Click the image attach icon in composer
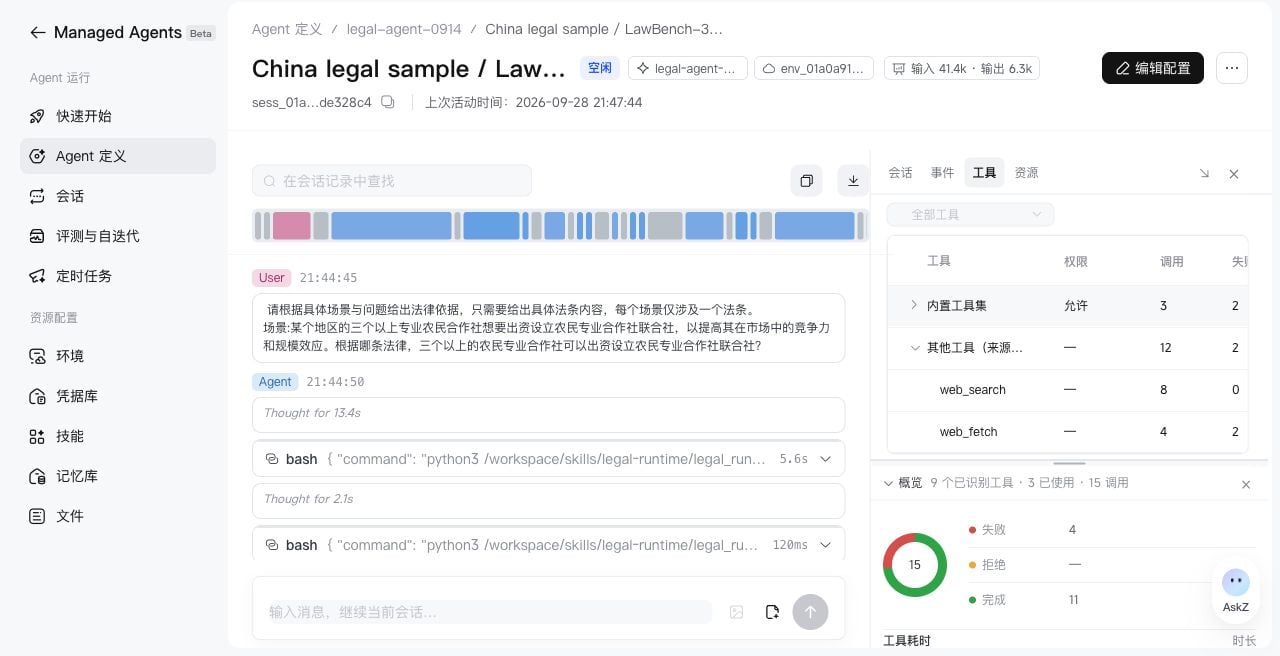This screenshot has height=656, width=1280. [737, 612]
